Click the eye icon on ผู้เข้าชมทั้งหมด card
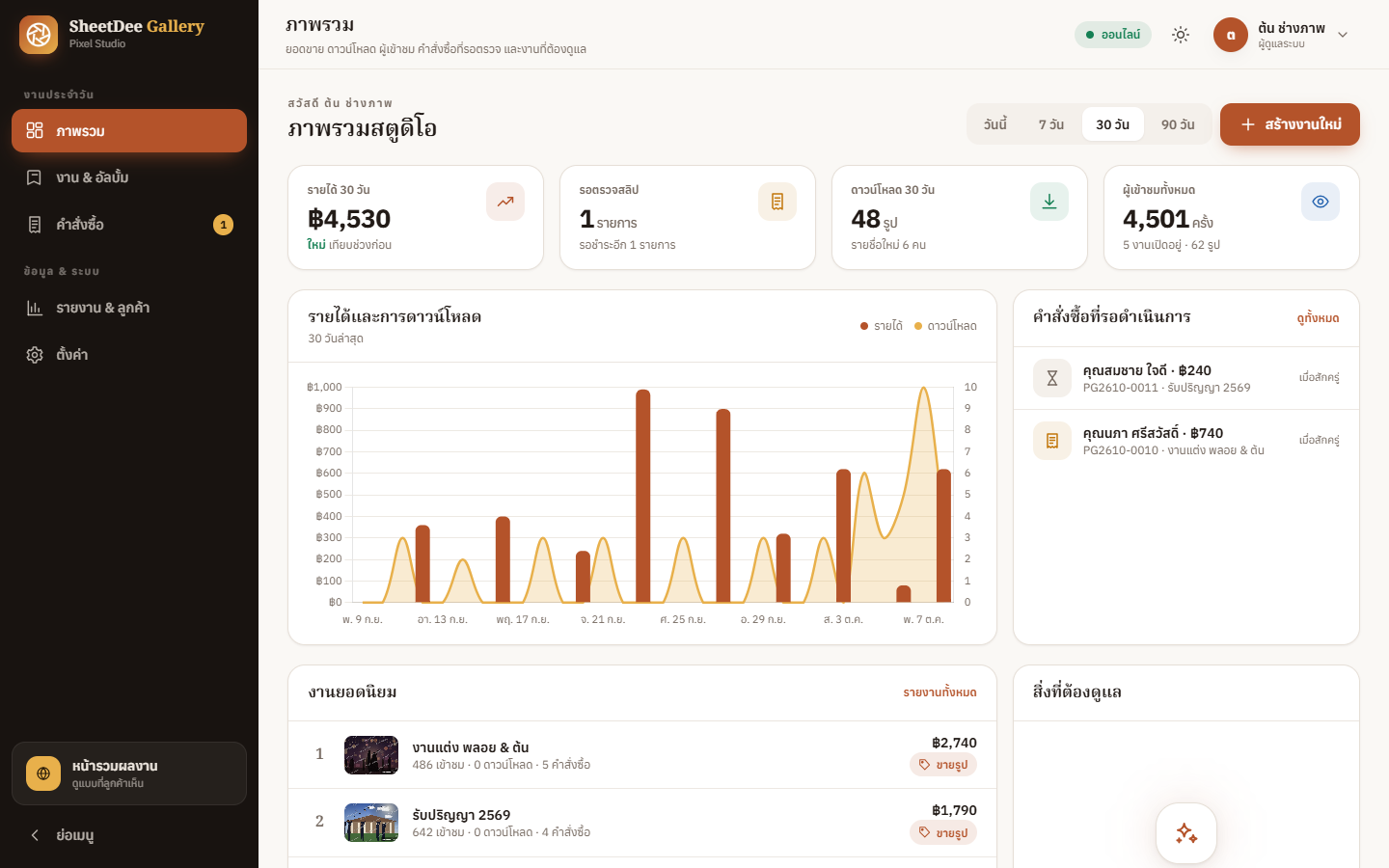1389x868 pixels. pos(1321,202)
